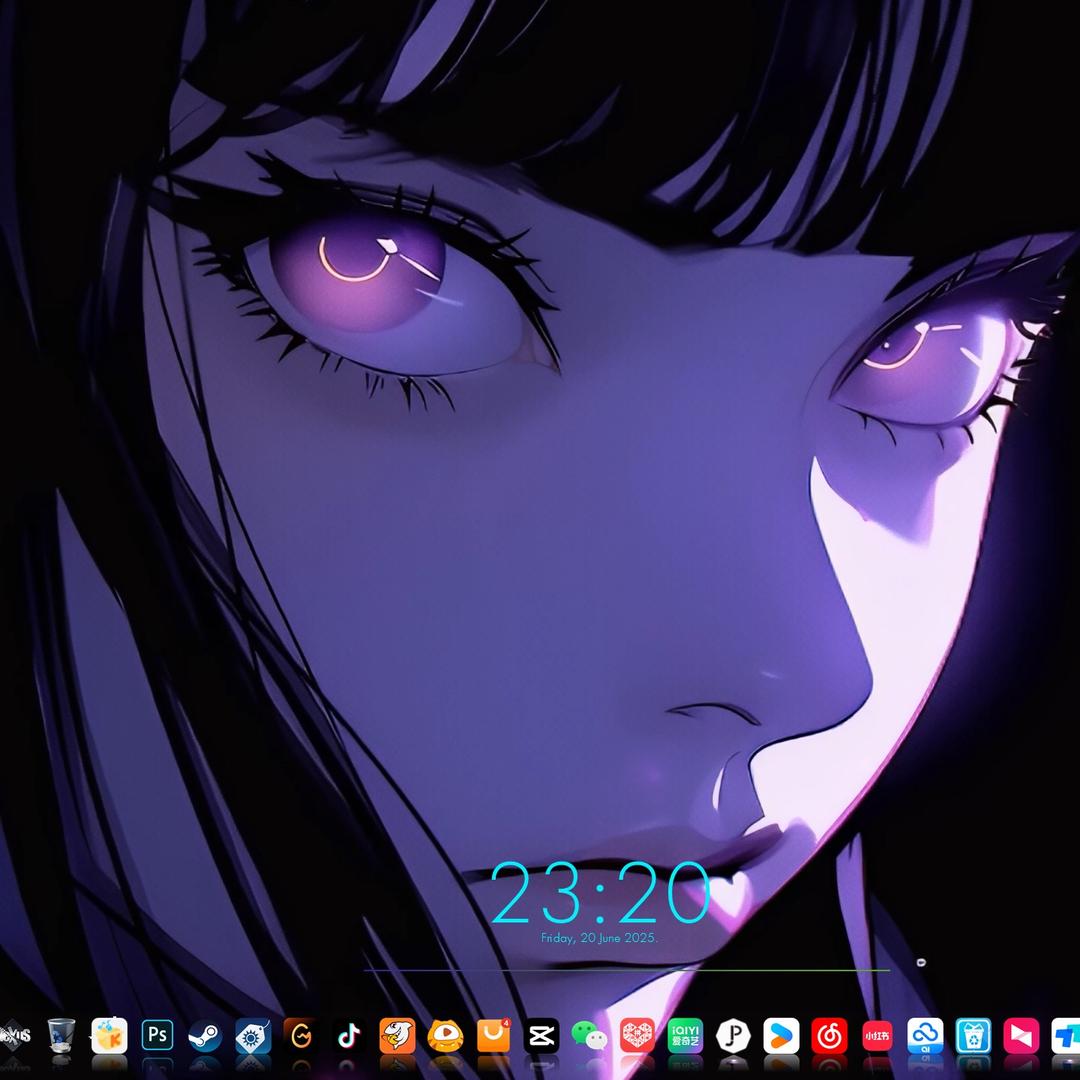Click the pink bow-tie app icon
Image resolution: width=1080 pixels, height=1080 pixels.
tap(1021, 1035)
